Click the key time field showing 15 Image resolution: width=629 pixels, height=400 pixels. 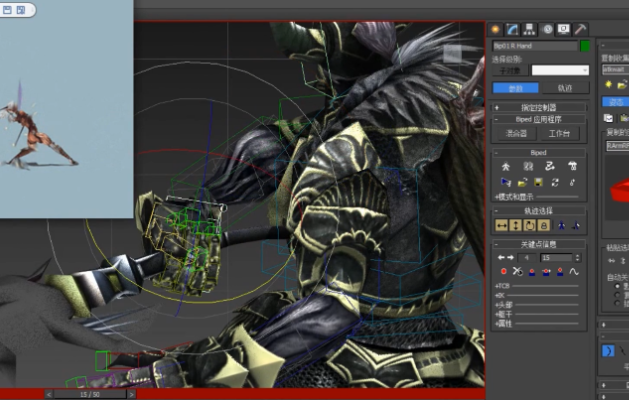(x=556, y=258)
